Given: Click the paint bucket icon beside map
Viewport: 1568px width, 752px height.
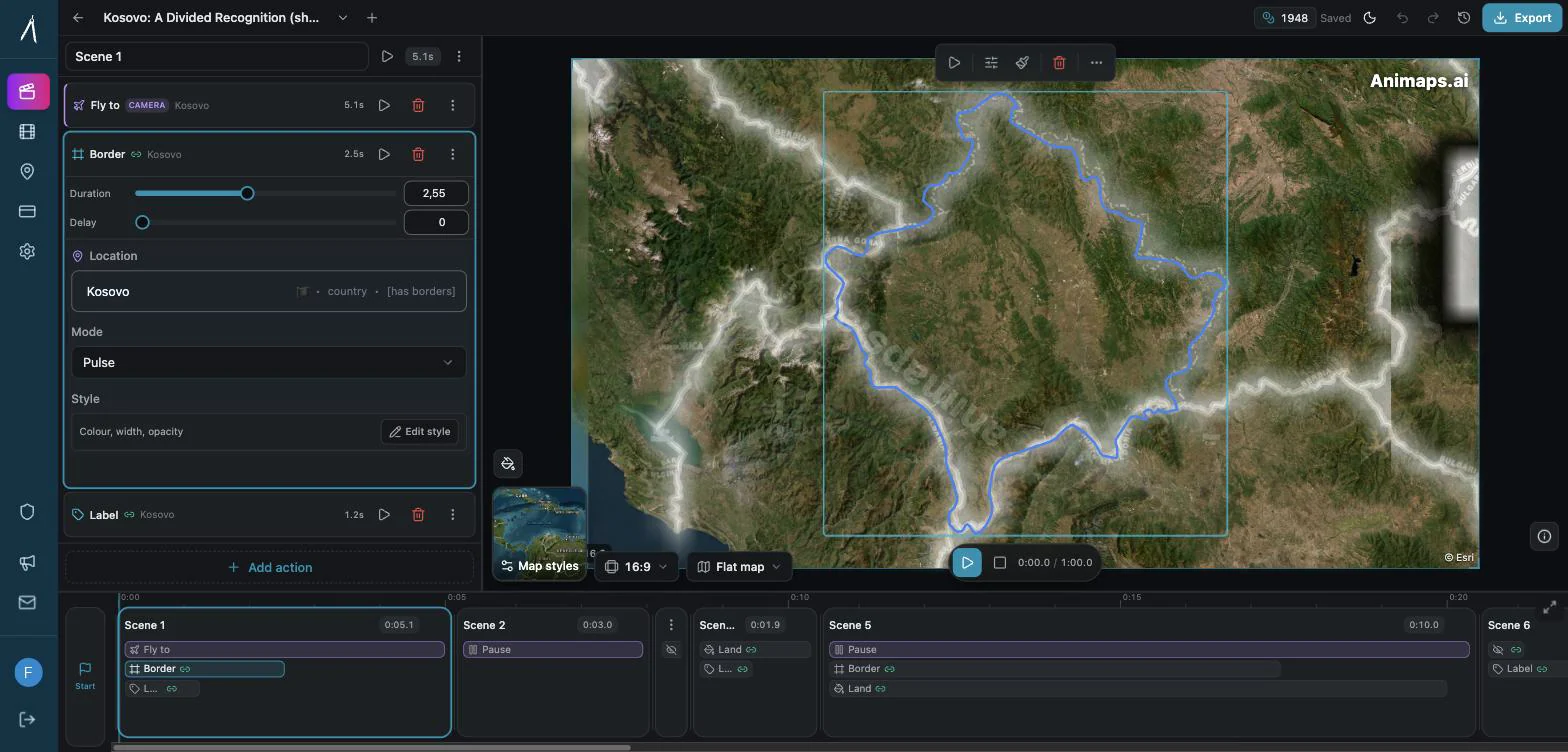Looking at the screenshot, I should pos(508,463).
